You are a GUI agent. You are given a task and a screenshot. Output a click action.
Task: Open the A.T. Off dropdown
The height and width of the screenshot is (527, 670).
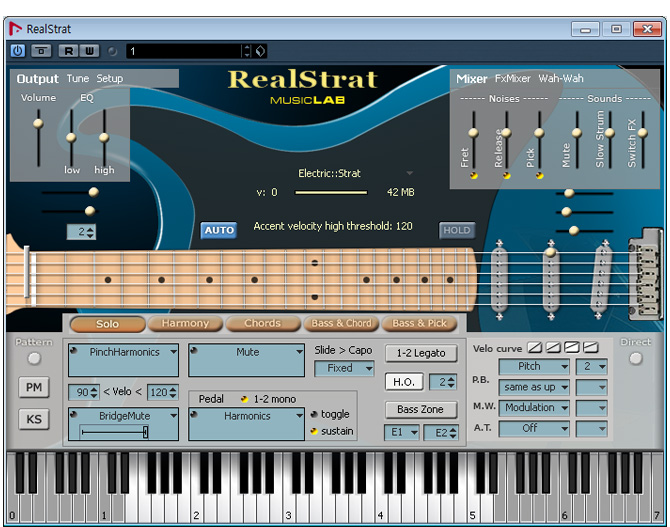(534, 428)
